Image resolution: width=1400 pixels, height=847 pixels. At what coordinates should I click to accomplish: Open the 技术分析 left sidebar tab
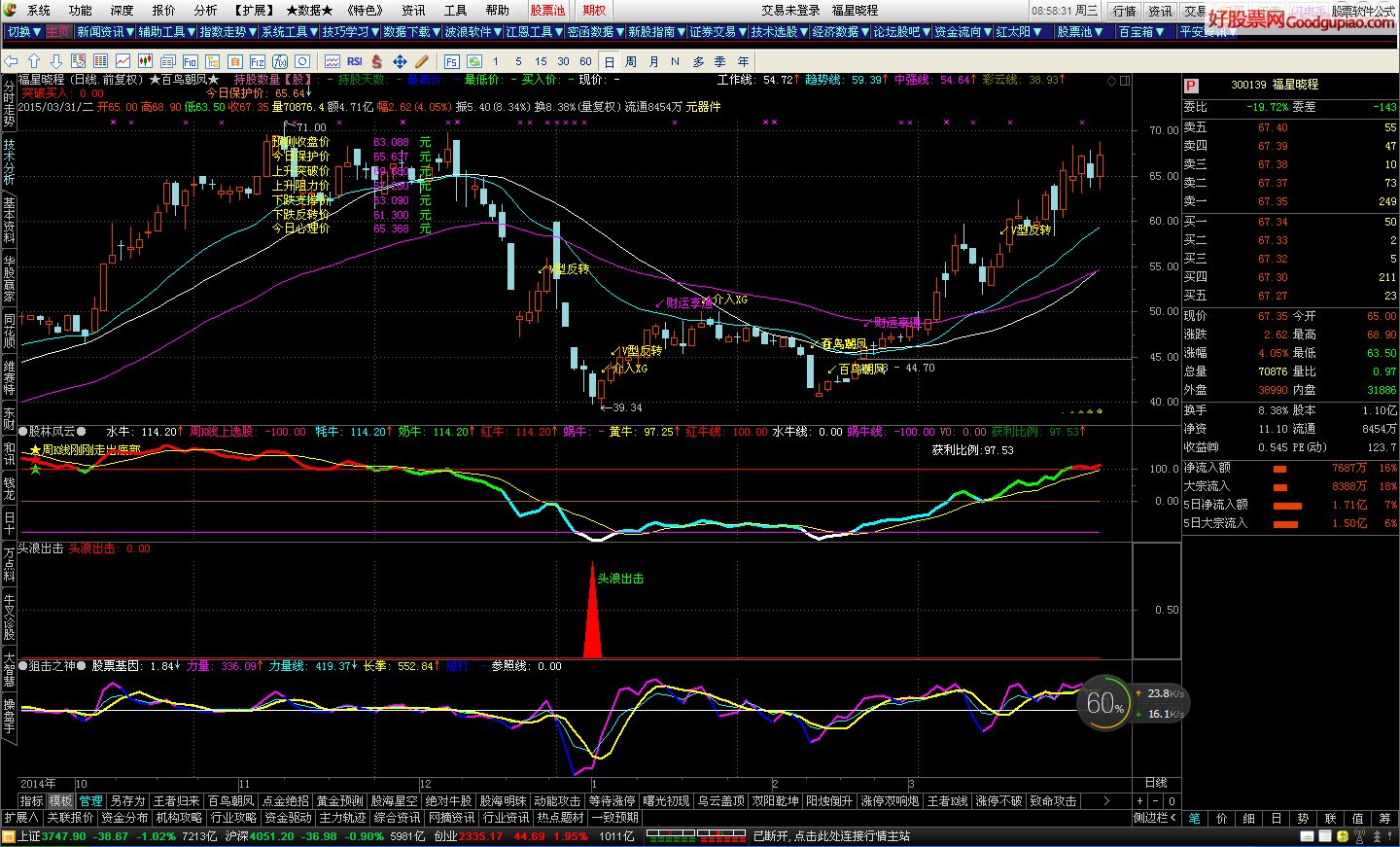[9, 161]
